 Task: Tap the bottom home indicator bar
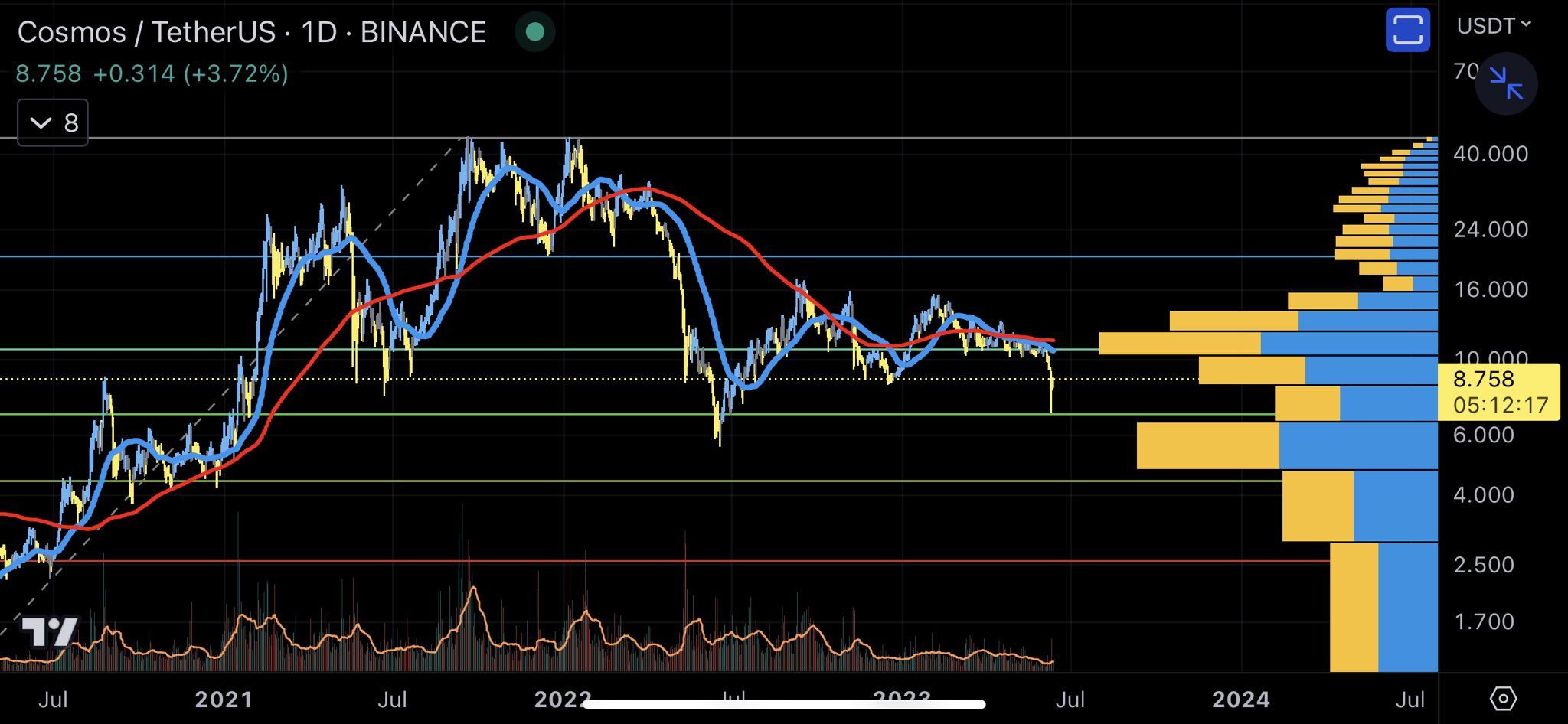click(784, 704)
